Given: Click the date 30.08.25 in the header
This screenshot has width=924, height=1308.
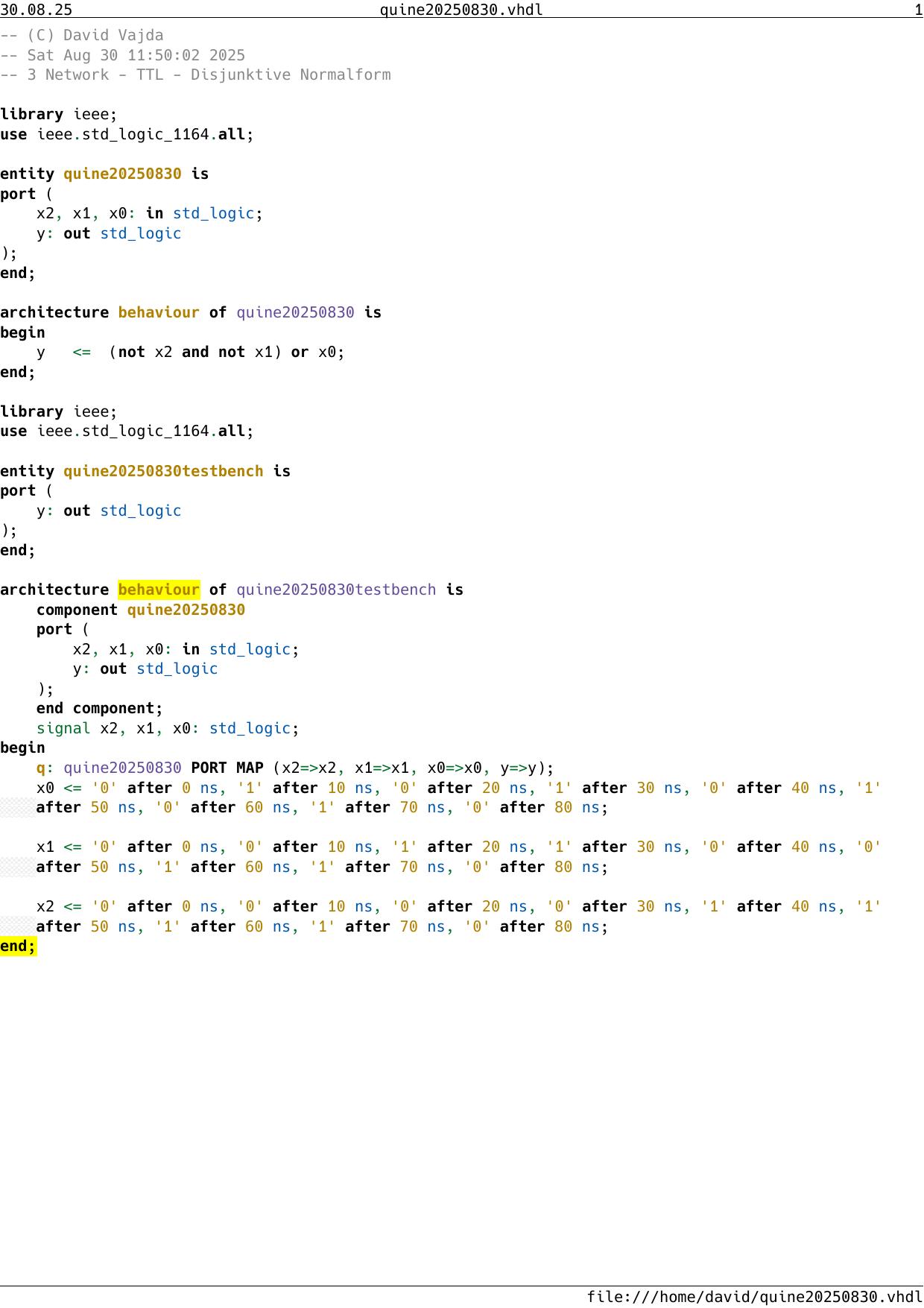Looking at the screenshot, I should (x=37, y=10).
